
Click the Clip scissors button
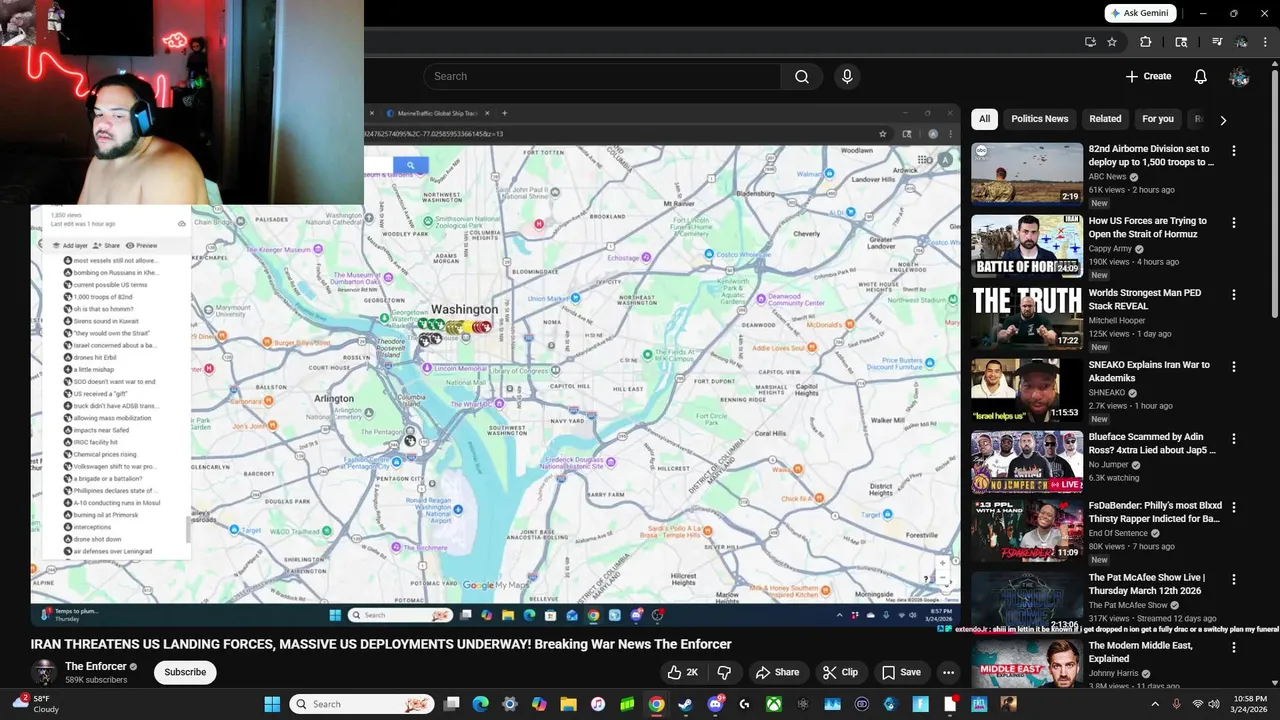[840, 672]
